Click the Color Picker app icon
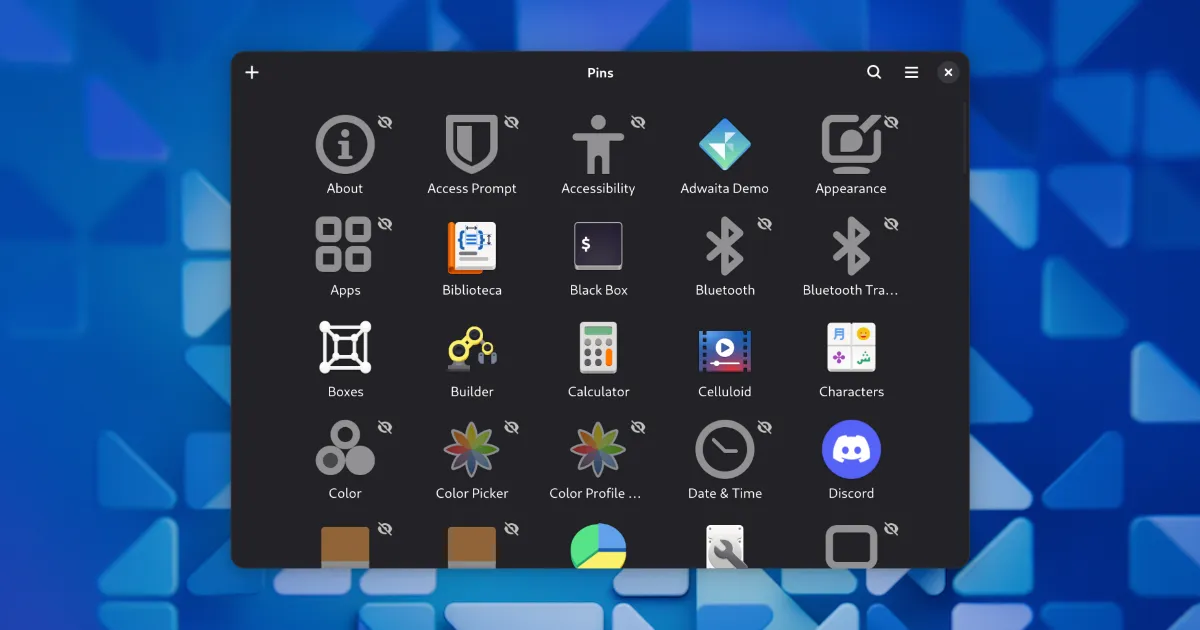 tap(472, 450)
